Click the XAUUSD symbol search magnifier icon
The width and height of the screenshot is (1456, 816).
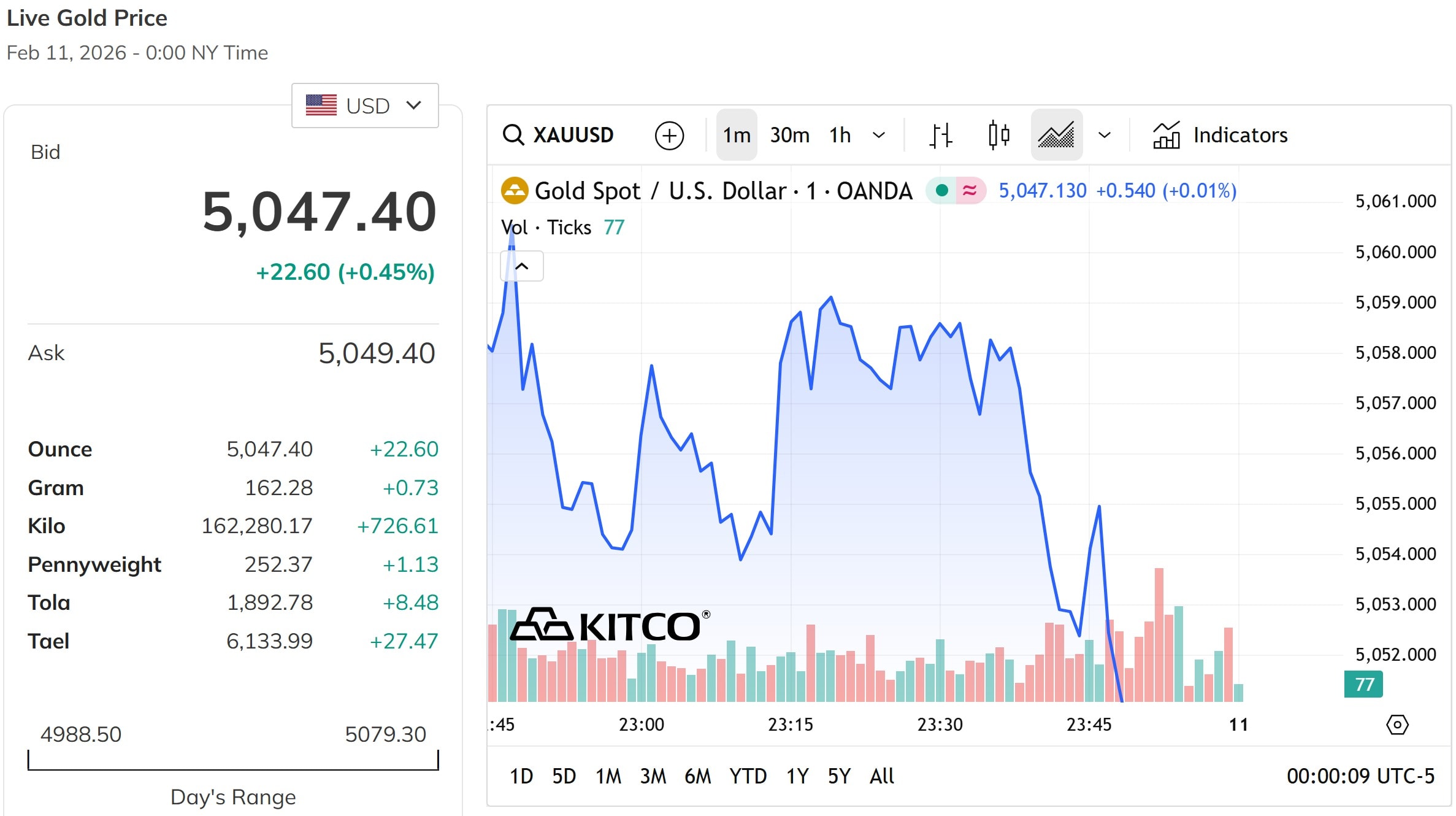pyautogui.click(x=513, y=135)
